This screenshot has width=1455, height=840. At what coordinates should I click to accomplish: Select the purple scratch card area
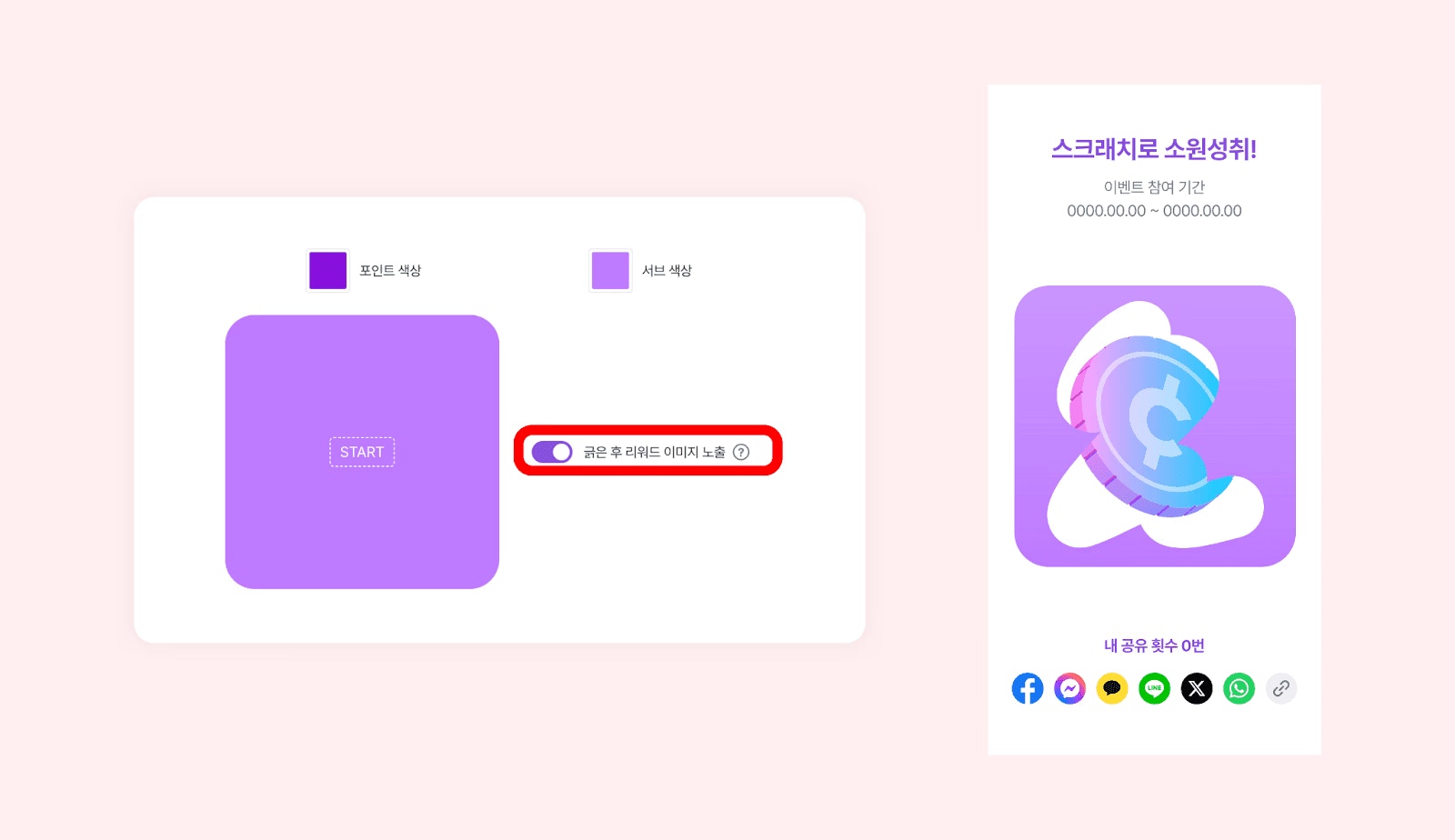(362, 452)
